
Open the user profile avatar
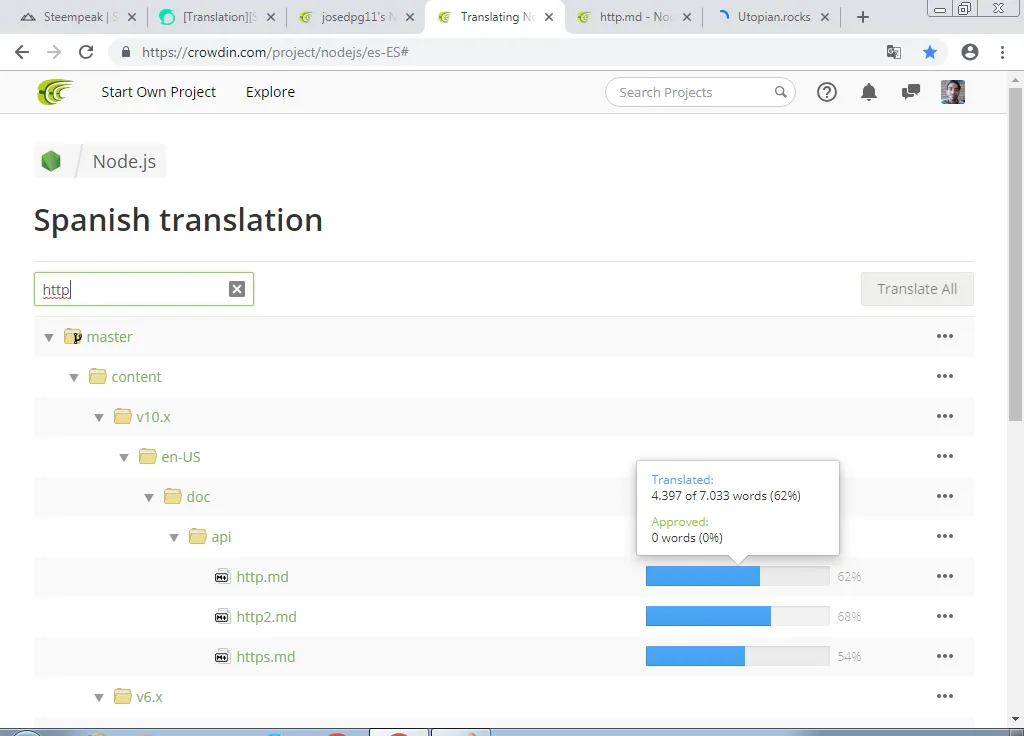953,92
